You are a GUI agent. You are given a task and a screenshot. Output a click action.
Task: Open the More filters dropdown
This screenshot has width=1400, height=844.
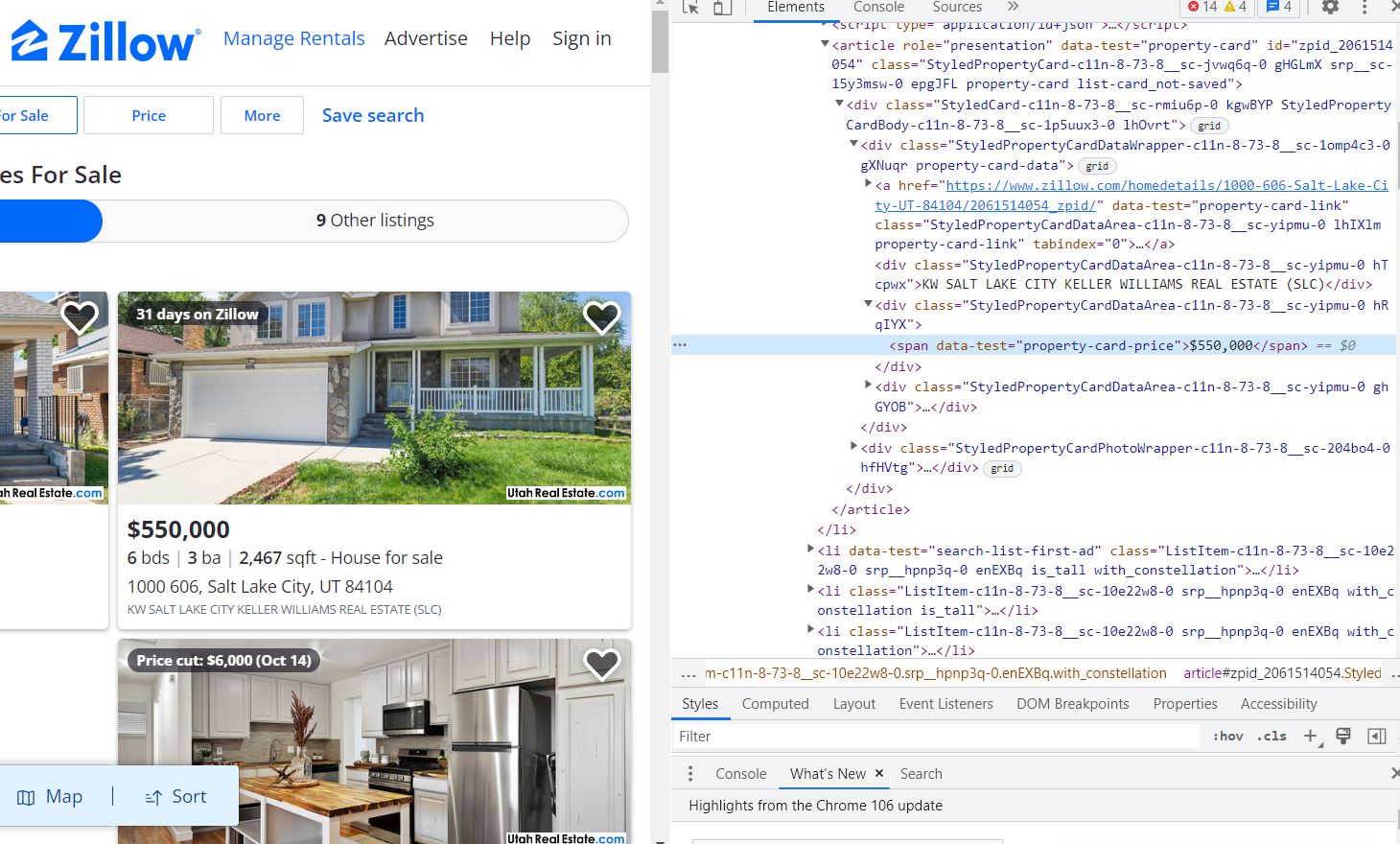(262, 115)
